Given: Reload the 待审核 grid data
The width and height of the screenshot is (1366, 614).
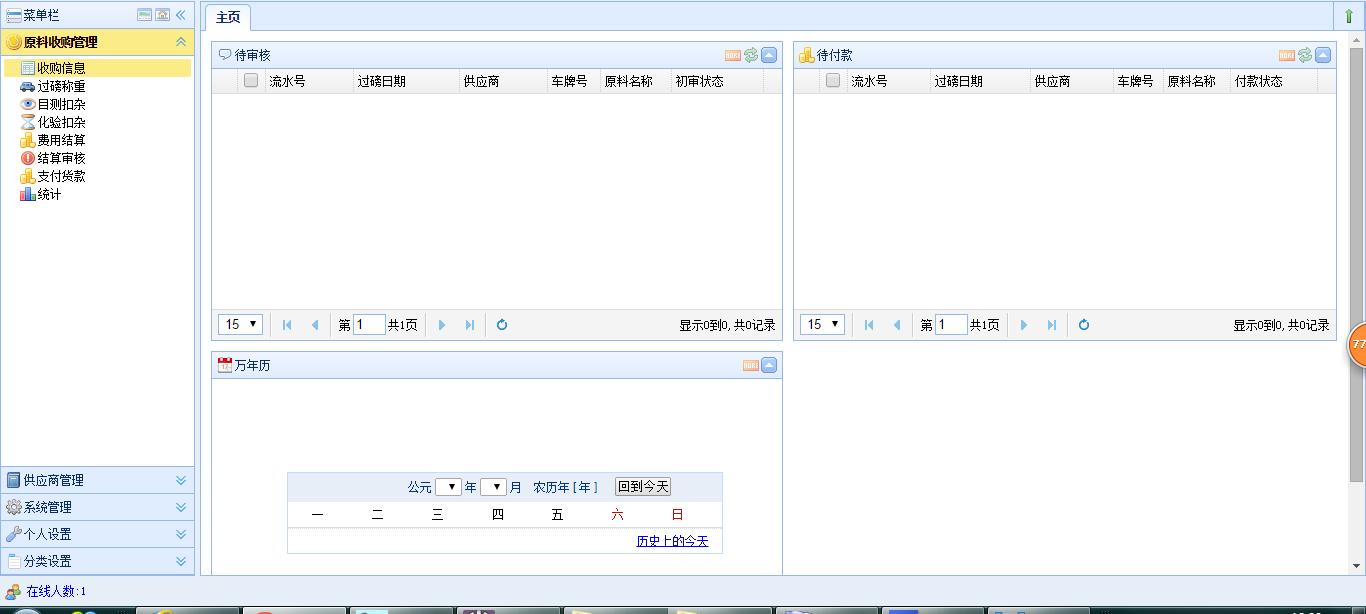Looking at the screenshot, I should pyautogui.click(x=502, y=325).
